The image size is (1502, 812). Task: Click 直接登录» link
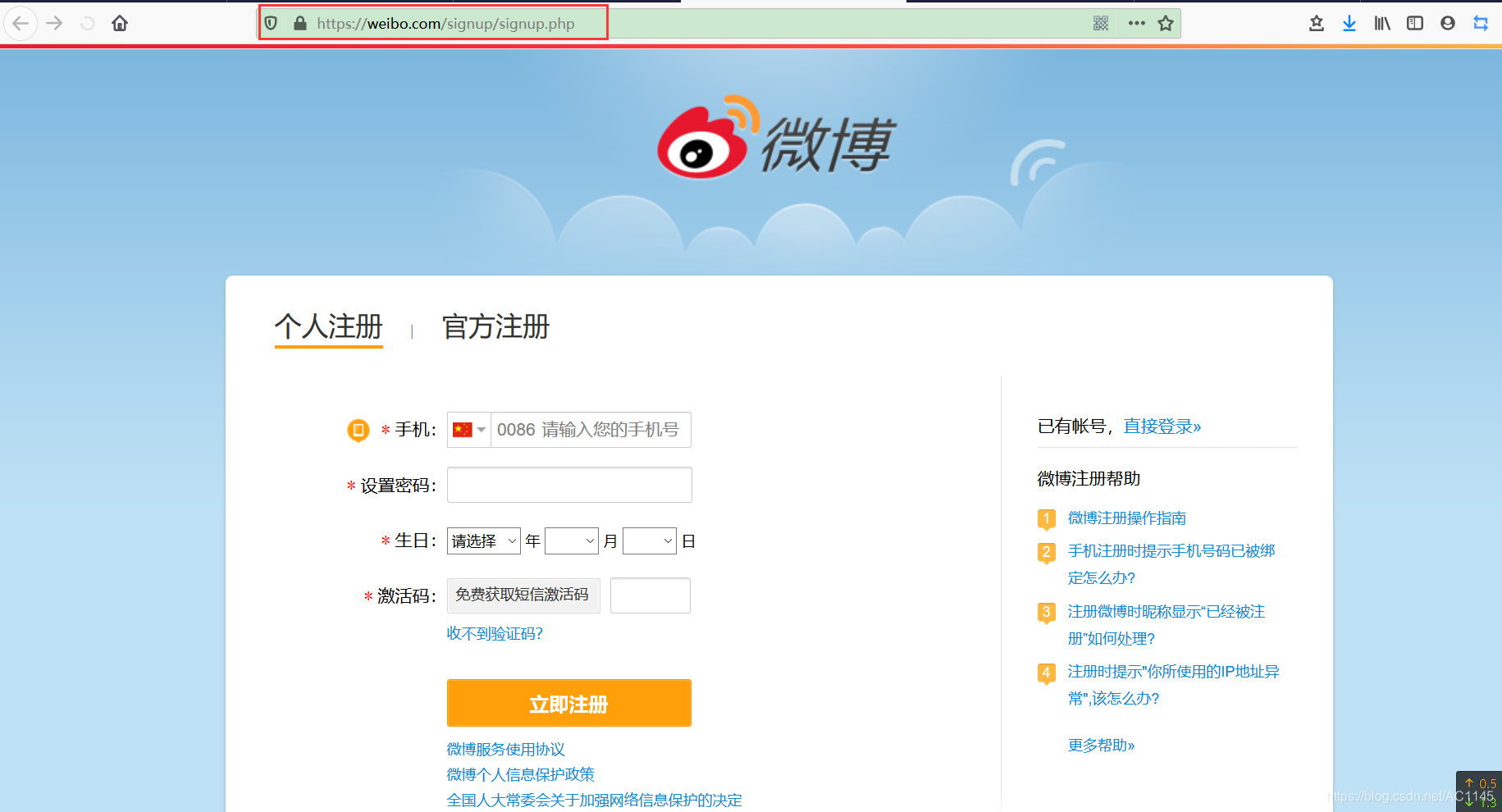1162,427
